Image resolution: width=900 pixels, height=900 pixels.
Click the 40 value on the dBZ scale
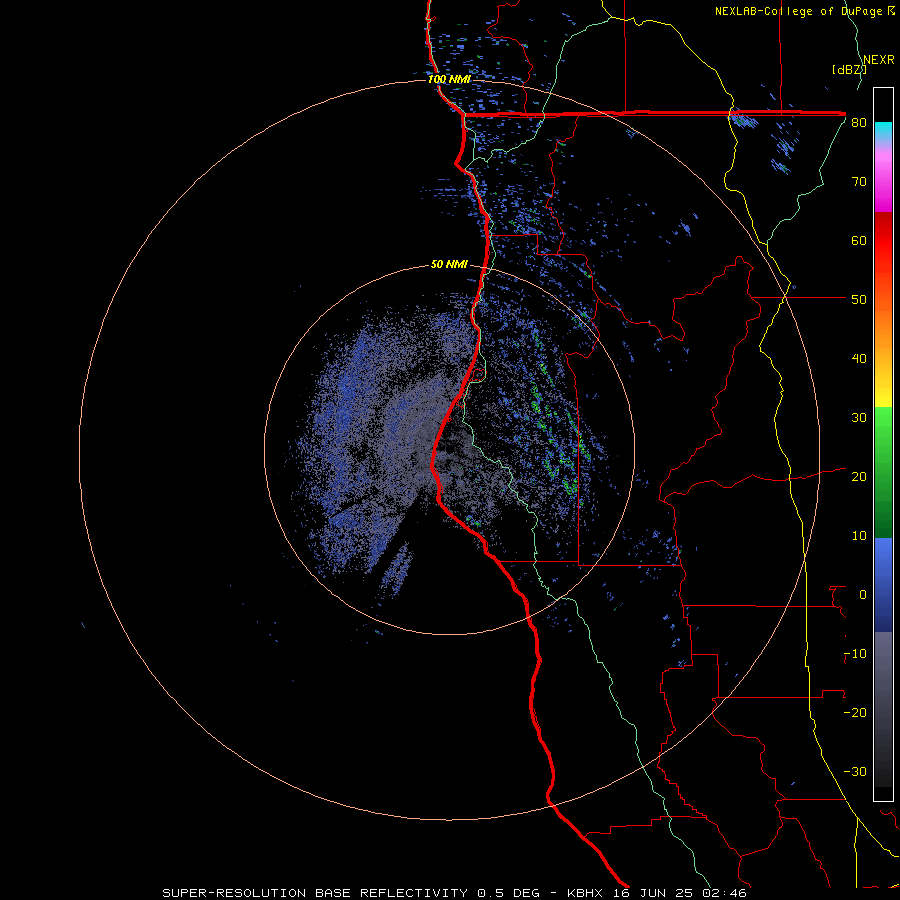point(859,359)
